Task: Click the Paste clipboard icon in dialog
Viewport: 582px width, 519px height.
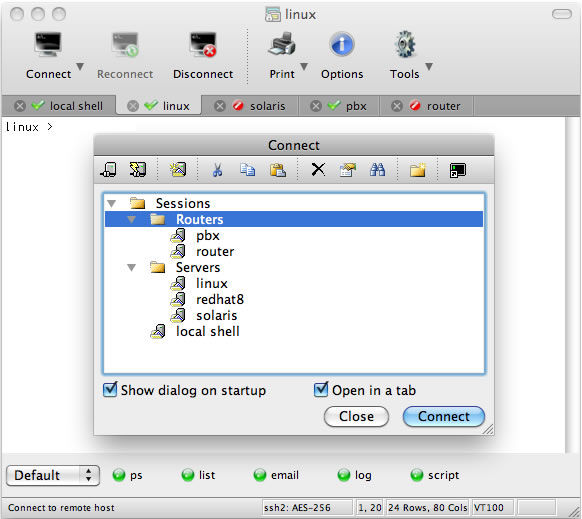Action: click(x=278, y=170)
